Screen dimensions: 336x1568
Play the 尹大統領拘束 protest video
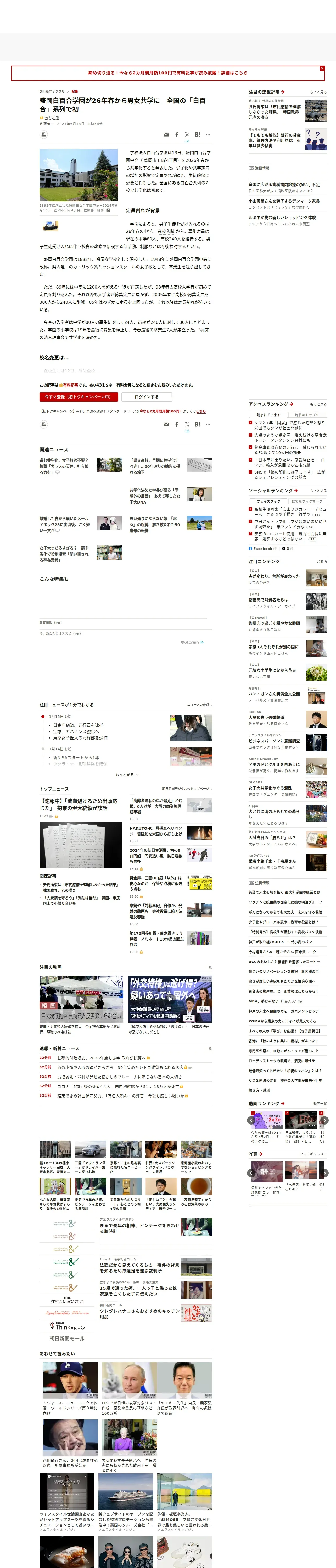pos(81,998)
